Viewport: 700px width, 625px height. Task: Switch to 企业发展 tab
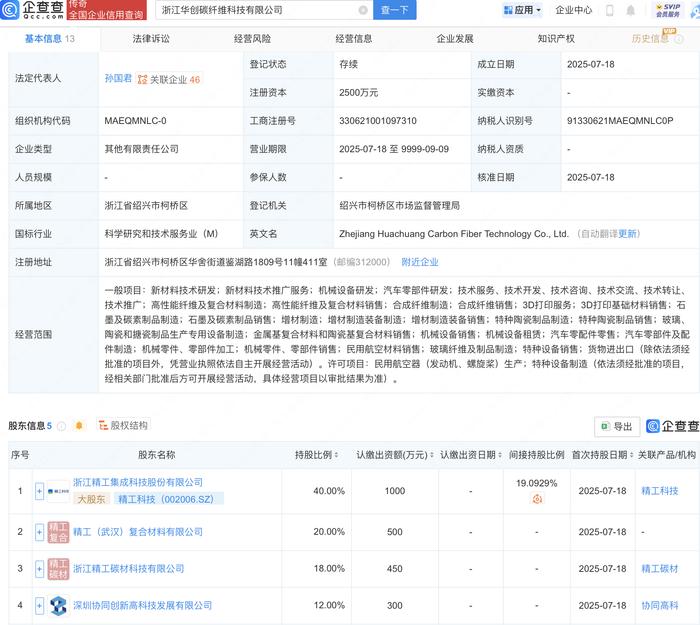455,39
